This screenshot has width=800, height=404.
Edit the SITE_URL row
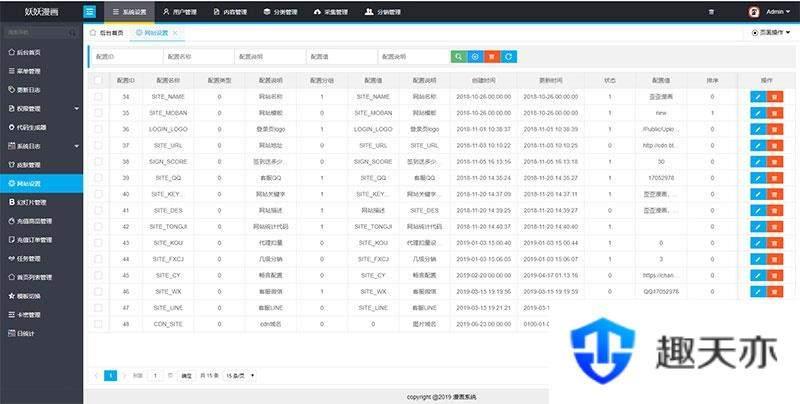[x=758, y=145]
